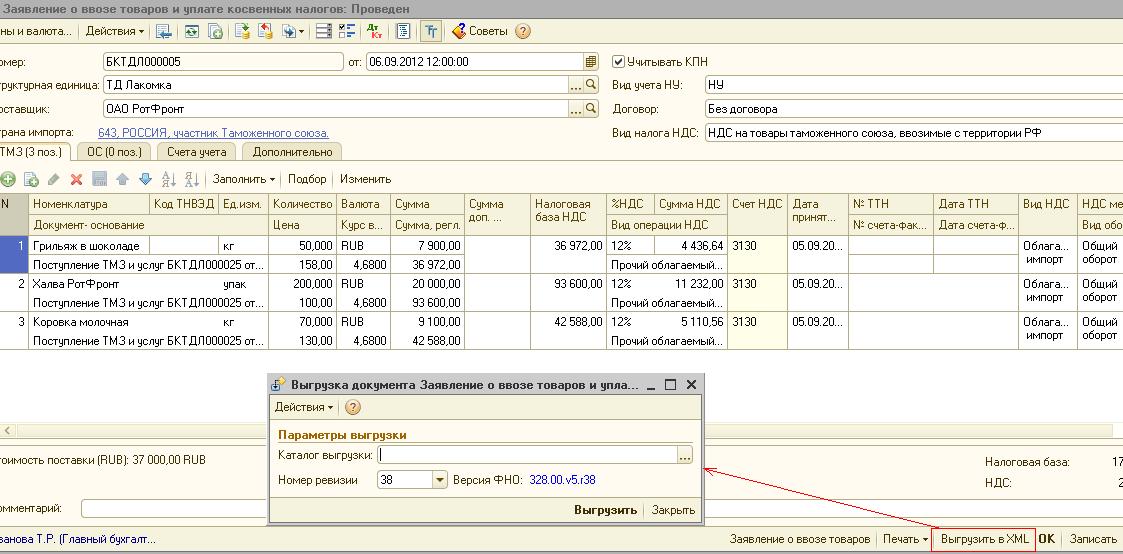The height and width of the screenshot is (554, 1123).
Task: Sort rows ascending in table toolbar
Action: point(168,179)
